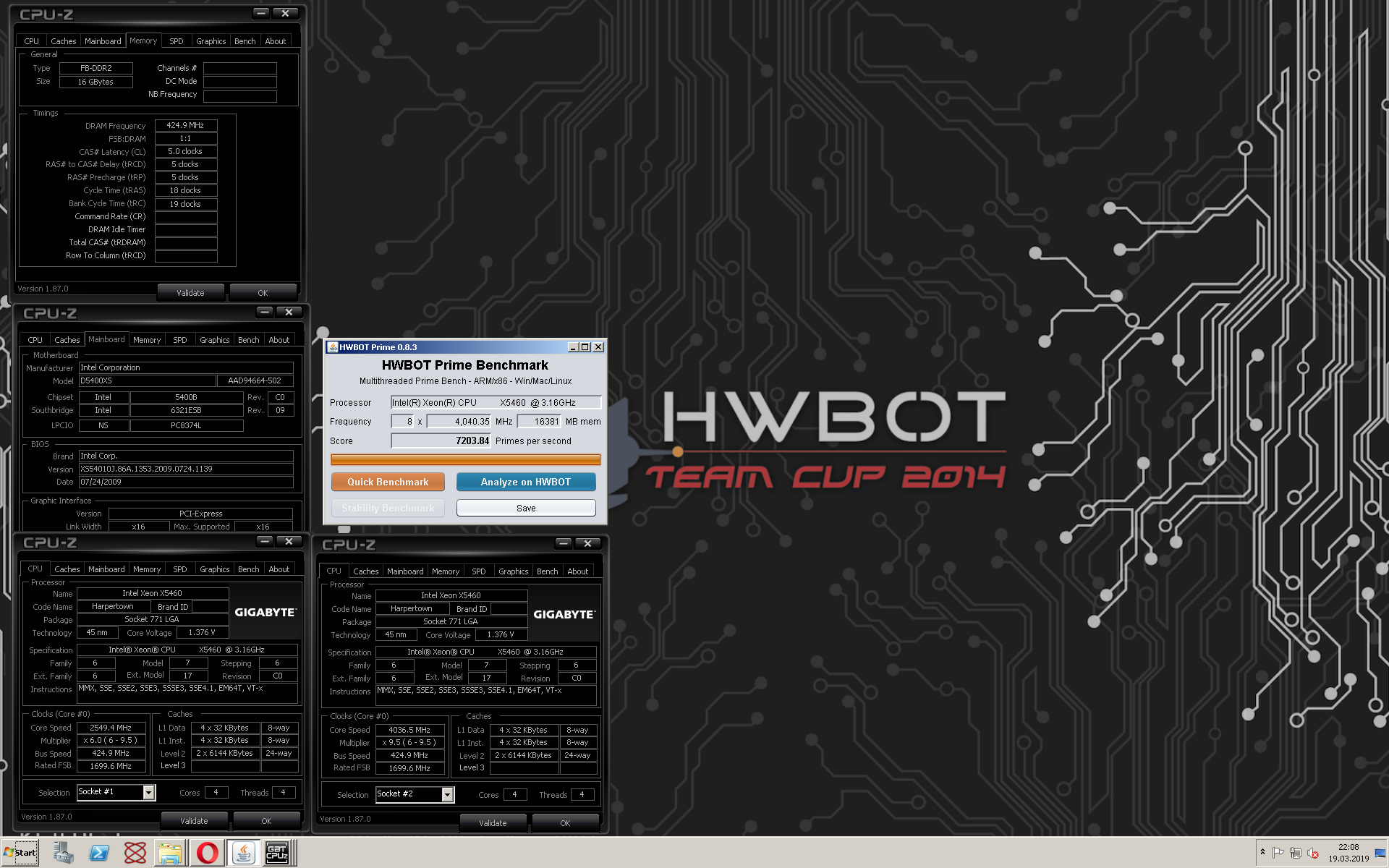
Task: Open the Mainboard tab in the Socket #1 CPU-Z window
Action: (x=106, y=569)
